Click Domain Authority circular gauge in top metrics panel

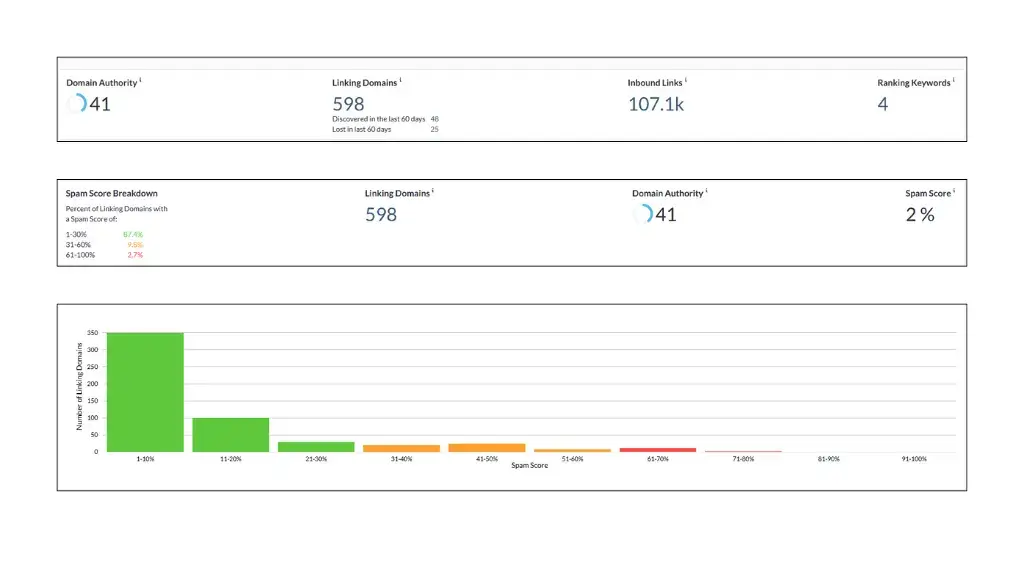[x=76, y=103]
